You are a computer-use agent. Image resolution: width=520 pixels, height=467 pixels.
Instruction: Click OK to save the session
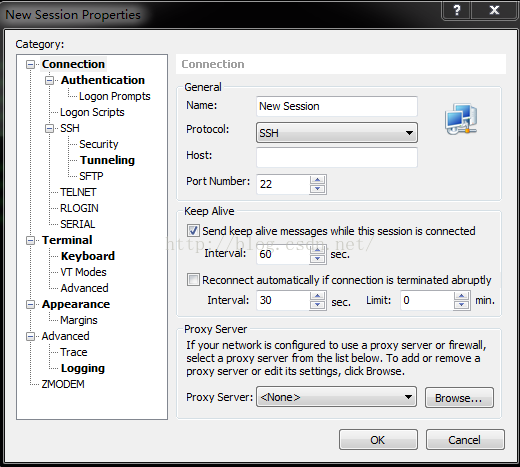(x=378, y=440)
